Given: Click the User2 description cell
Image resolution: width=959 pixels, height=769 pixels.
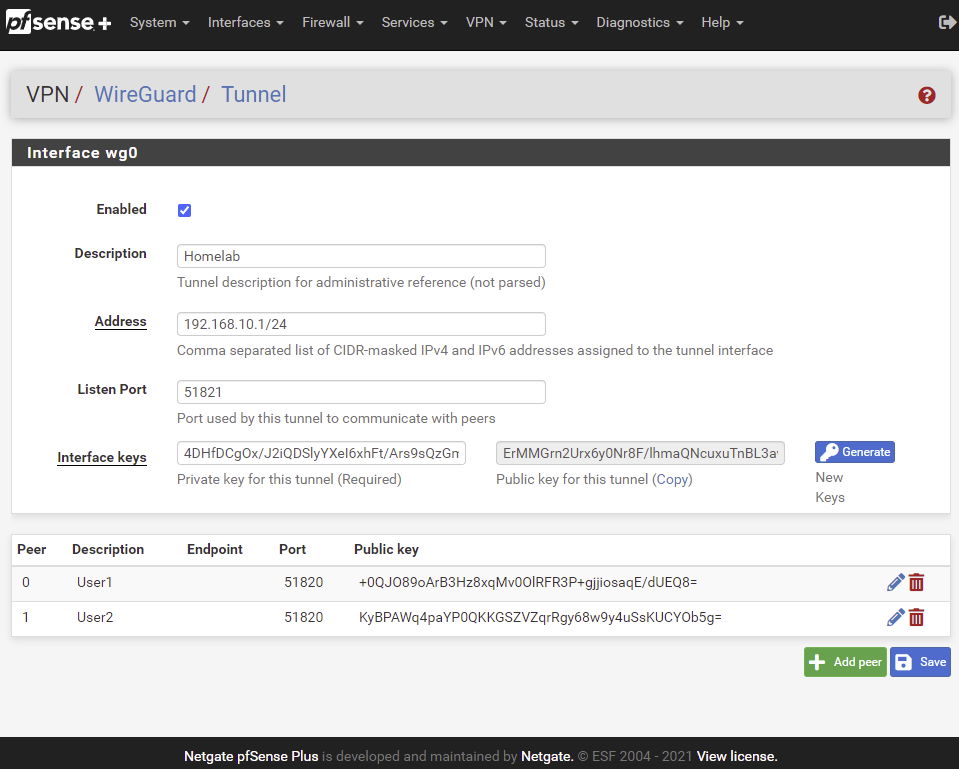Looking at the screenshot, I should [x=95, y=618].
